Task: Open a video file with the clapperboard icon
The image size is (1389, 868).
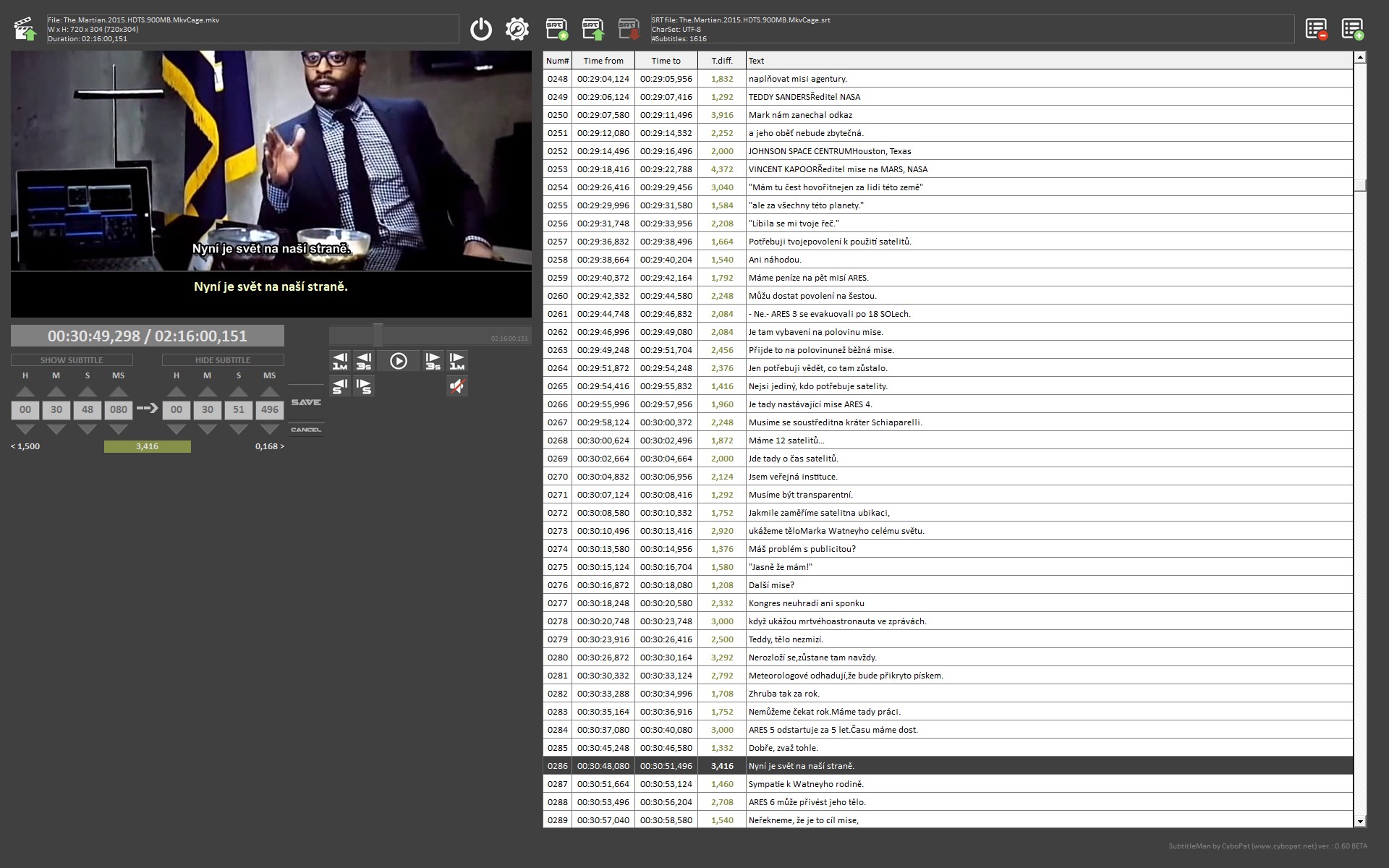Action: tap(25, 29)
